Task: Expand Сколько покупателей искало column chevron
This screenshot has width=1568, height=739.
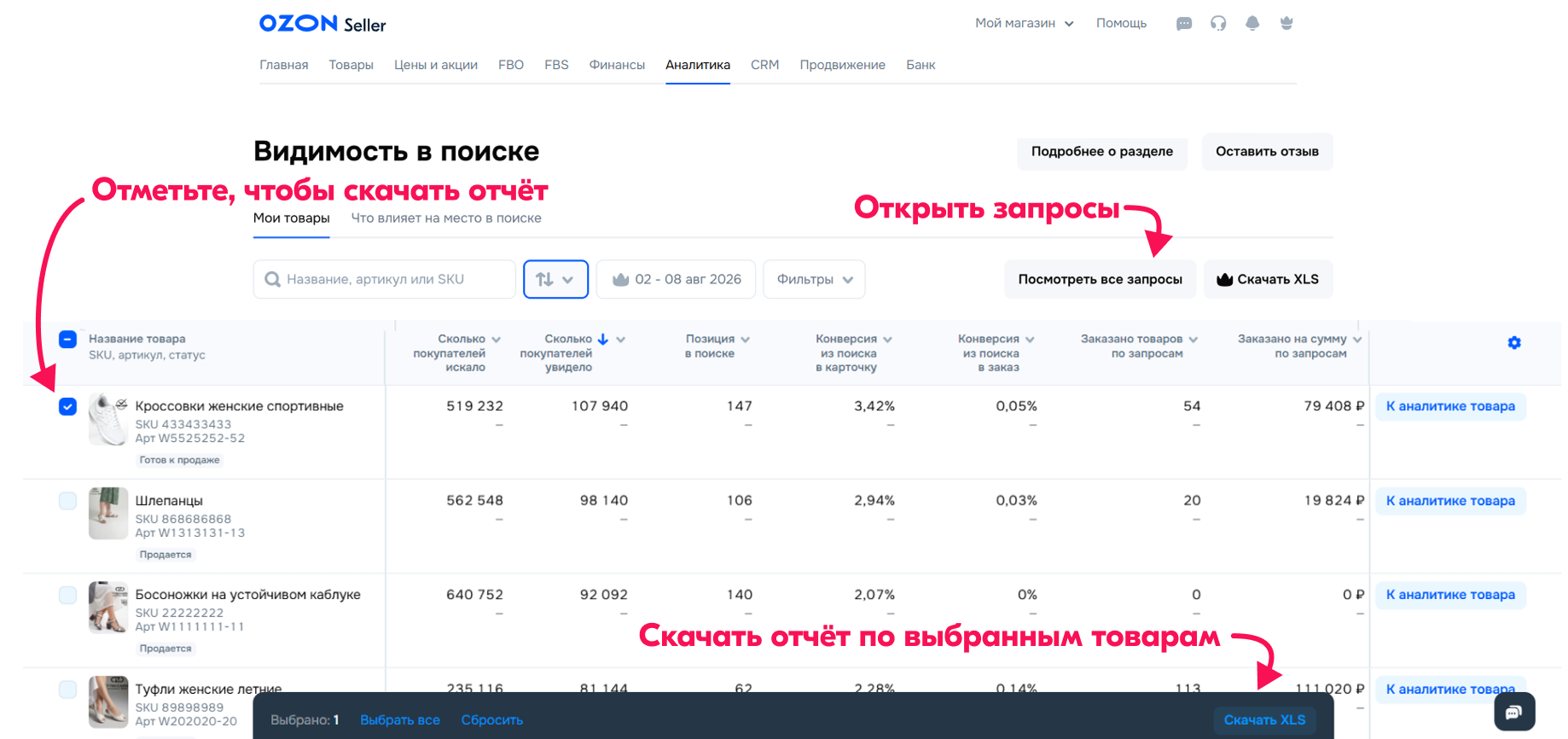Action: point(496,339)
